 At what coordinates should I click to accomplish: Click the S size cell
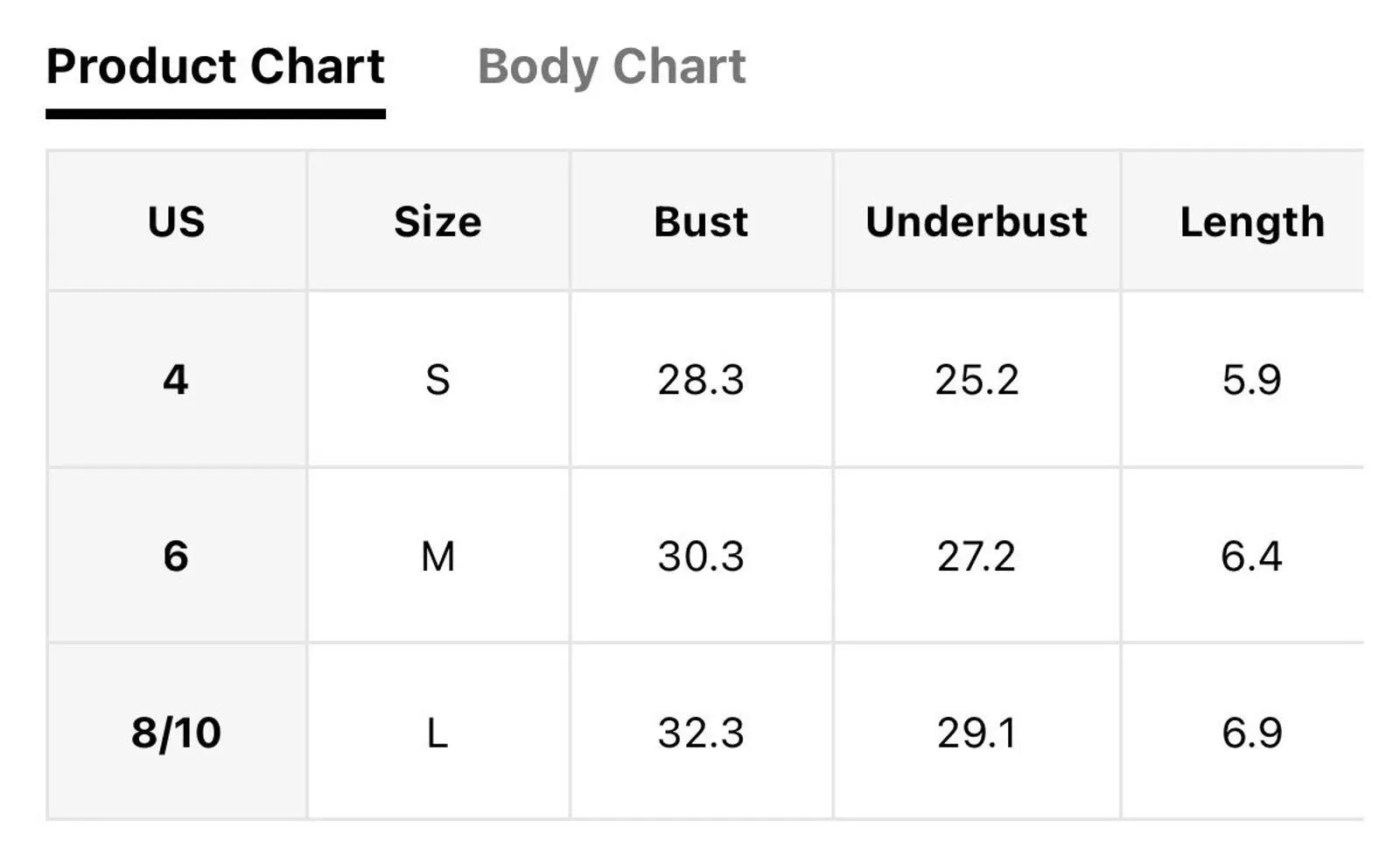point(437,380)
